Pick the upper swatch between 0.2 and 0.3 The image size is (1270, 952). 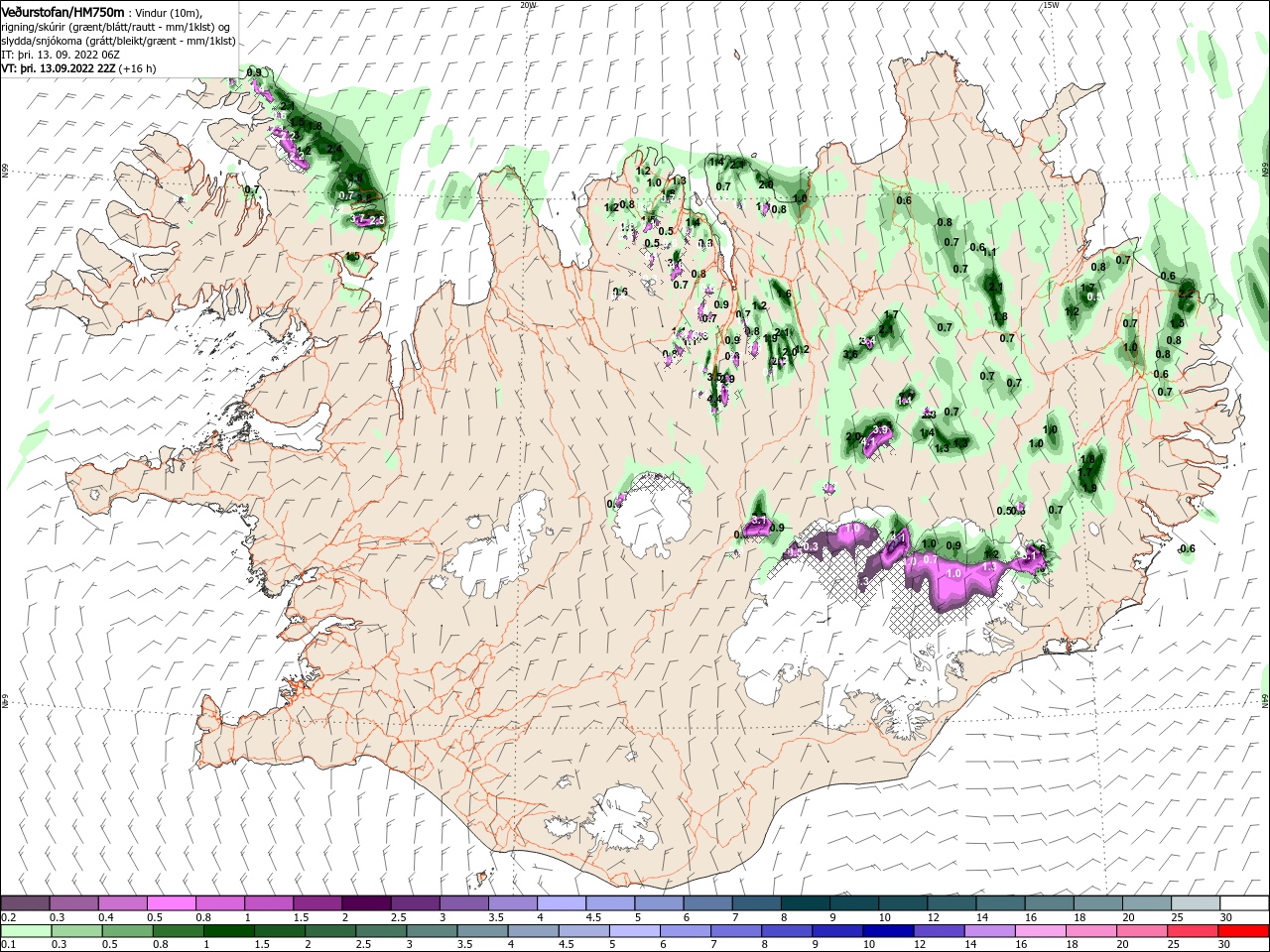tap(25, 903)
